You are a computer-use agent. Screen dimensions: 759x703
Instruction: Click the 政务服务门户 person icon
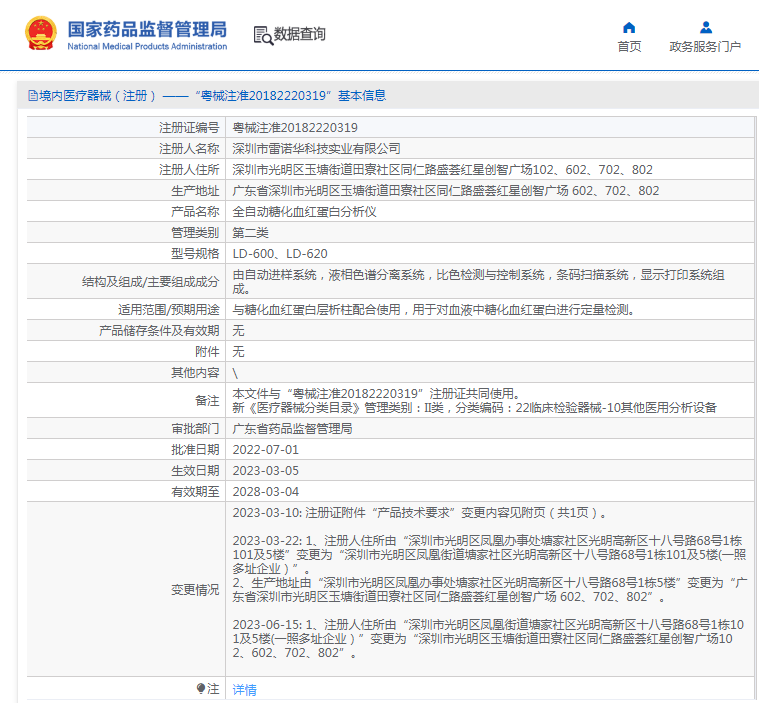click(x=705, y=28)
